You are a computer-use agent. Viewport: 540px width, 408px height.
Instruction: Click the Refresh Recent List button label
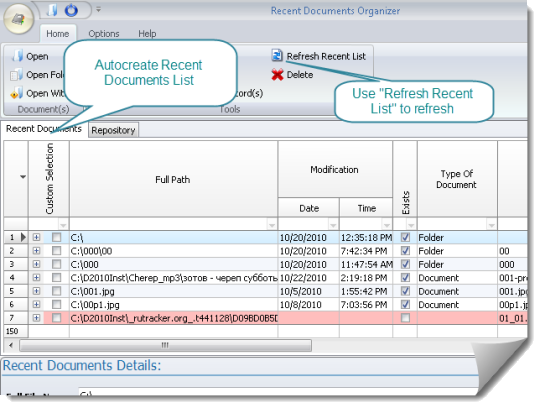tap(326, 56)
